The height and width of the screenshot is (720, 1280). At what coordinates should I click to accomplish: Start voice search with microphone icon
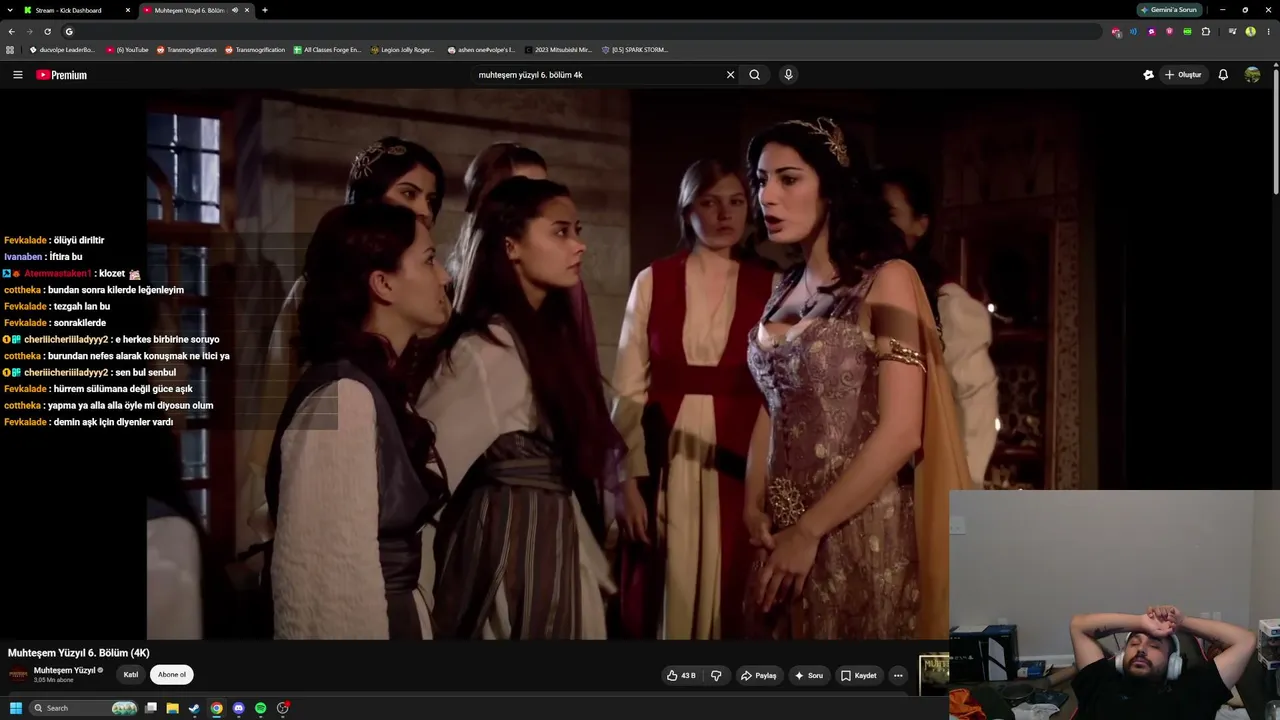pyautogui.click(x=788, y=75)
